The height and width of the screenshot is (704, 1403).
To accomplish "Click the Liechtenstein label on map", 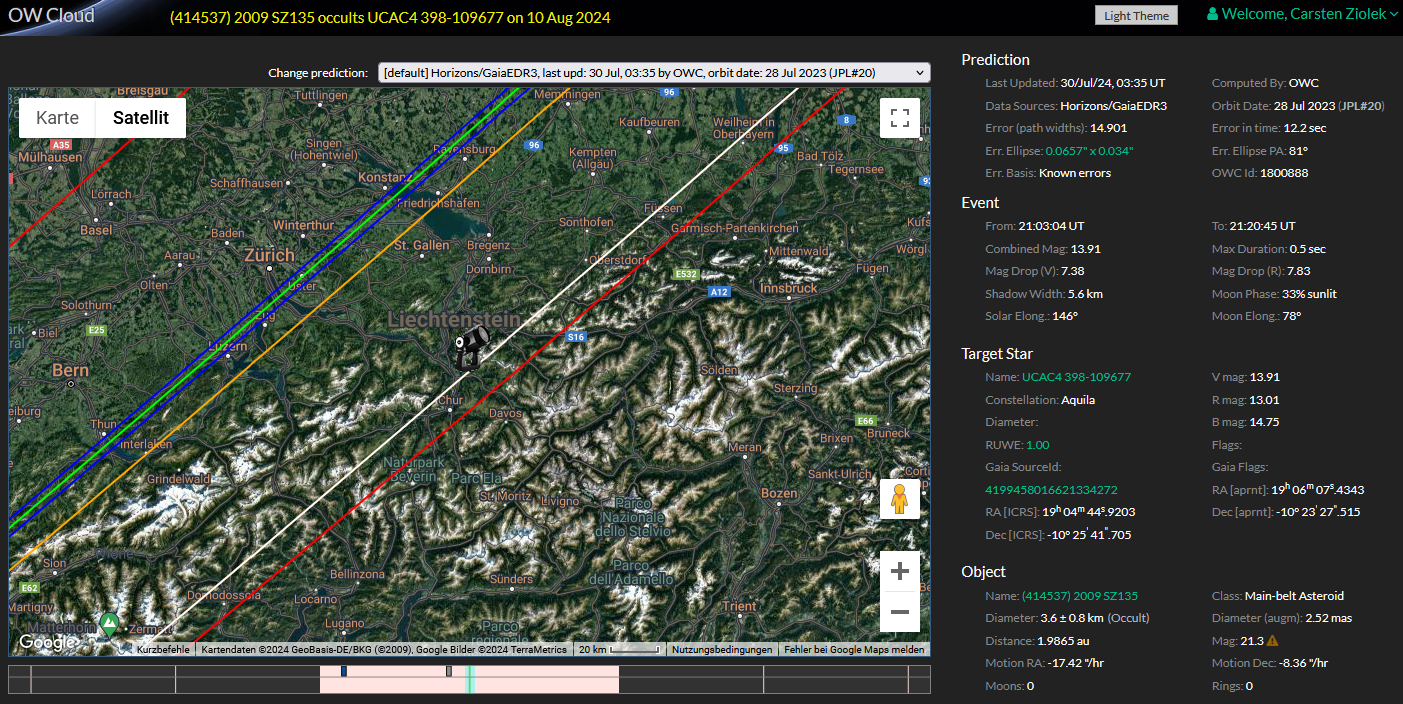I will pyautogui.click(x=454, y=320).
